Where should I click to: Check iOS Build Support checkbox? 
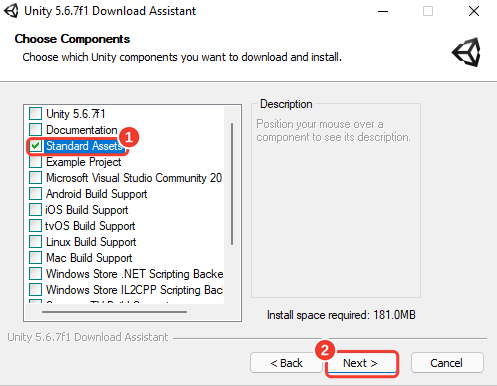35,210
